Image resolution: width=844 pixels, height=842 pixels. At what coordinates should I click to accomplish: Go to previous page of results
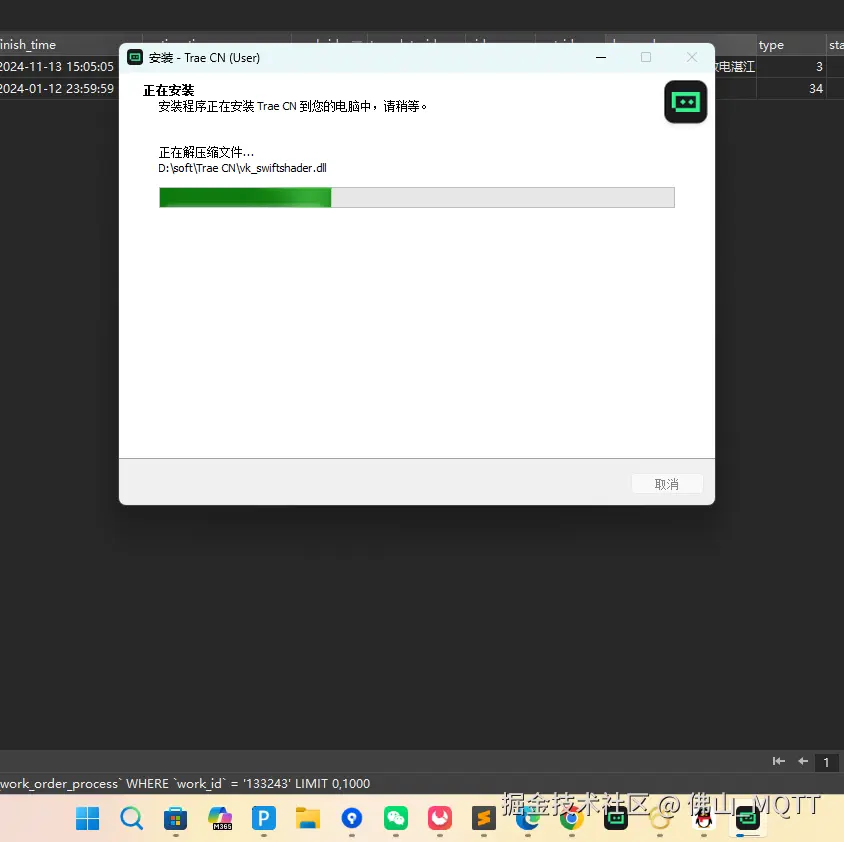(x=802, y=762)
